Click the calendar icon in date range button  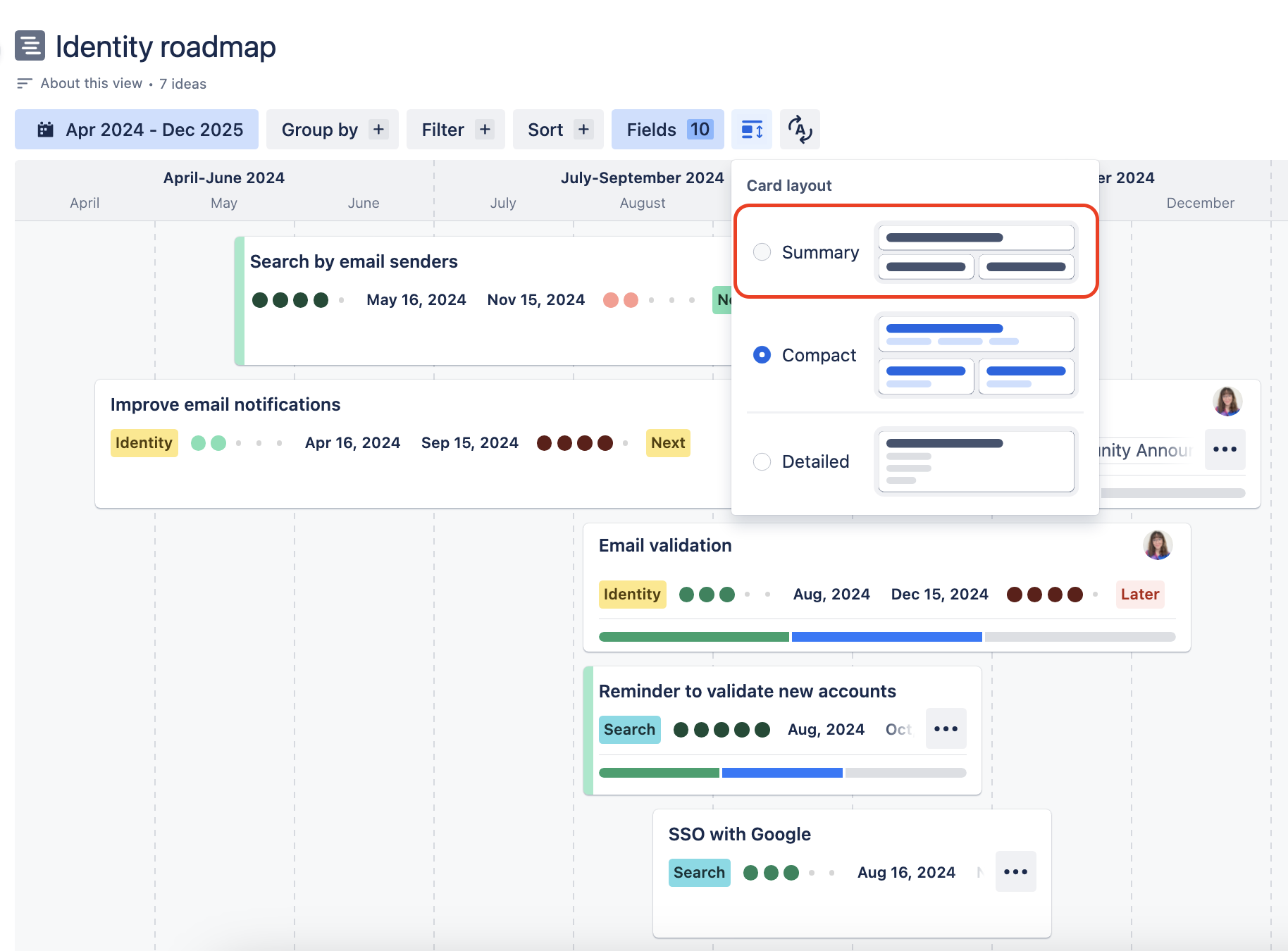[x=46, y=130]
